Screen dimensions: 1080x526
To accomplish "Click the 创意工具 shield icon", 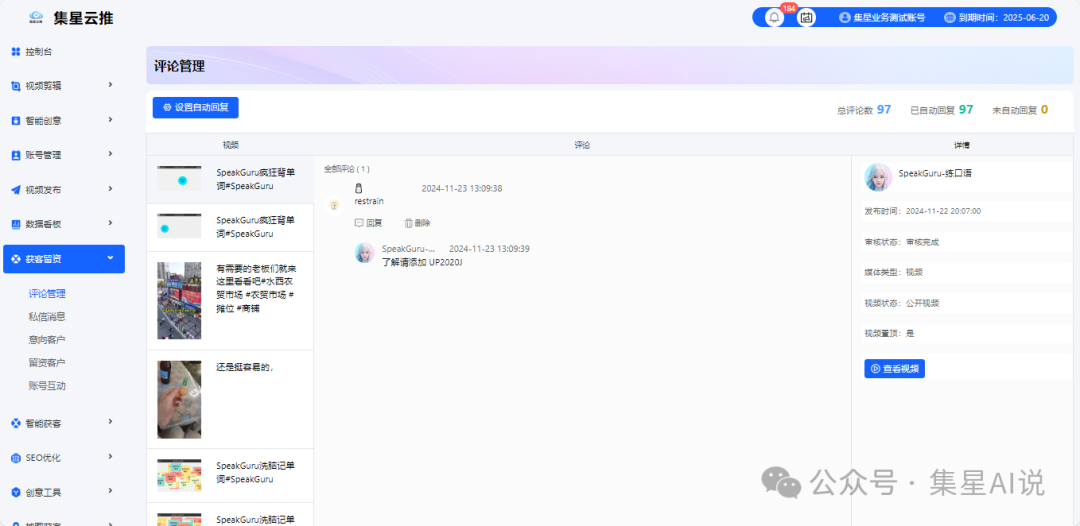I will tap(16, 492).
